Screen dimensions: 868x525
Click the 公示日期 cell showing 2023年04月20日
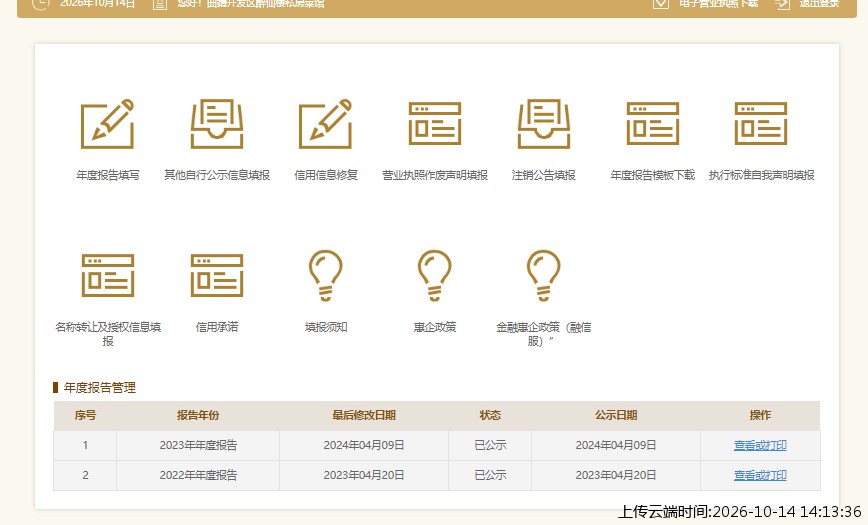pyautogui.click(x=616, y=475)
